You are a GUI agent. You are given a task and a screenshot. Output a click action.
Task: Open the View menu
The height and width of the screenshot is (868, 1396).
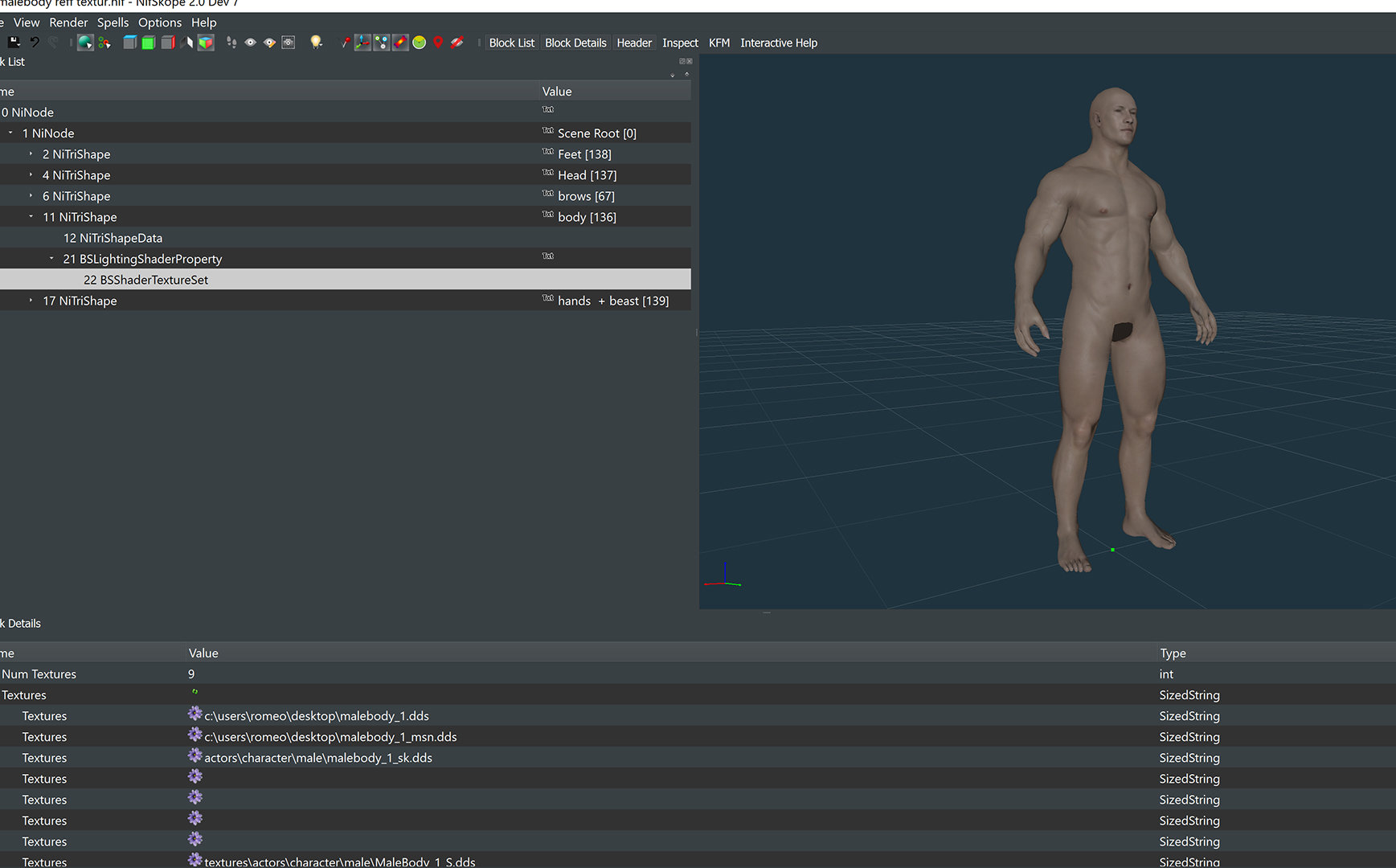point(27,23)
